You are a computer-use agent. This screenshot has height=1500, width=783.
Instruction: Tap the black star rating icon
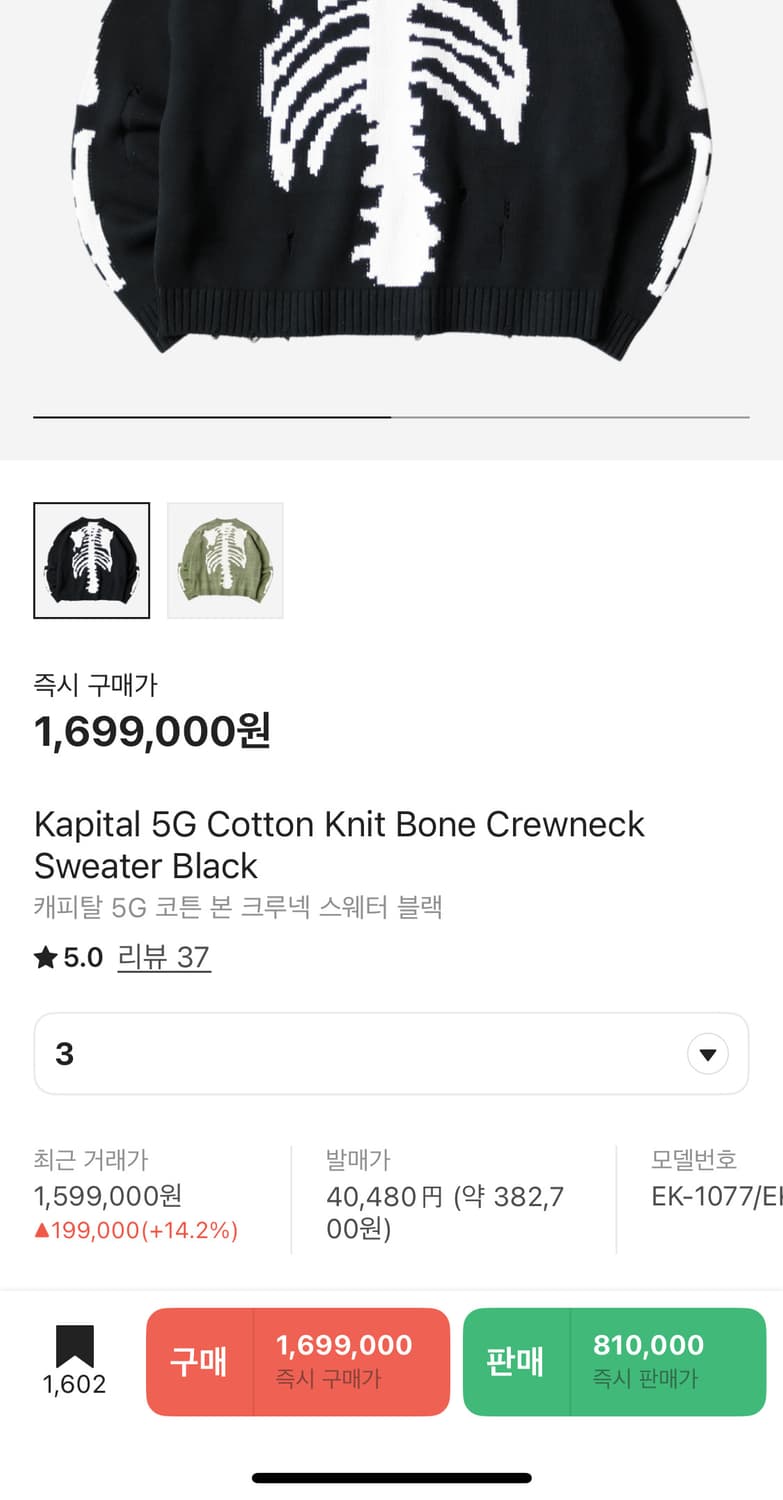pyautogui.click(x=45, y=958)
